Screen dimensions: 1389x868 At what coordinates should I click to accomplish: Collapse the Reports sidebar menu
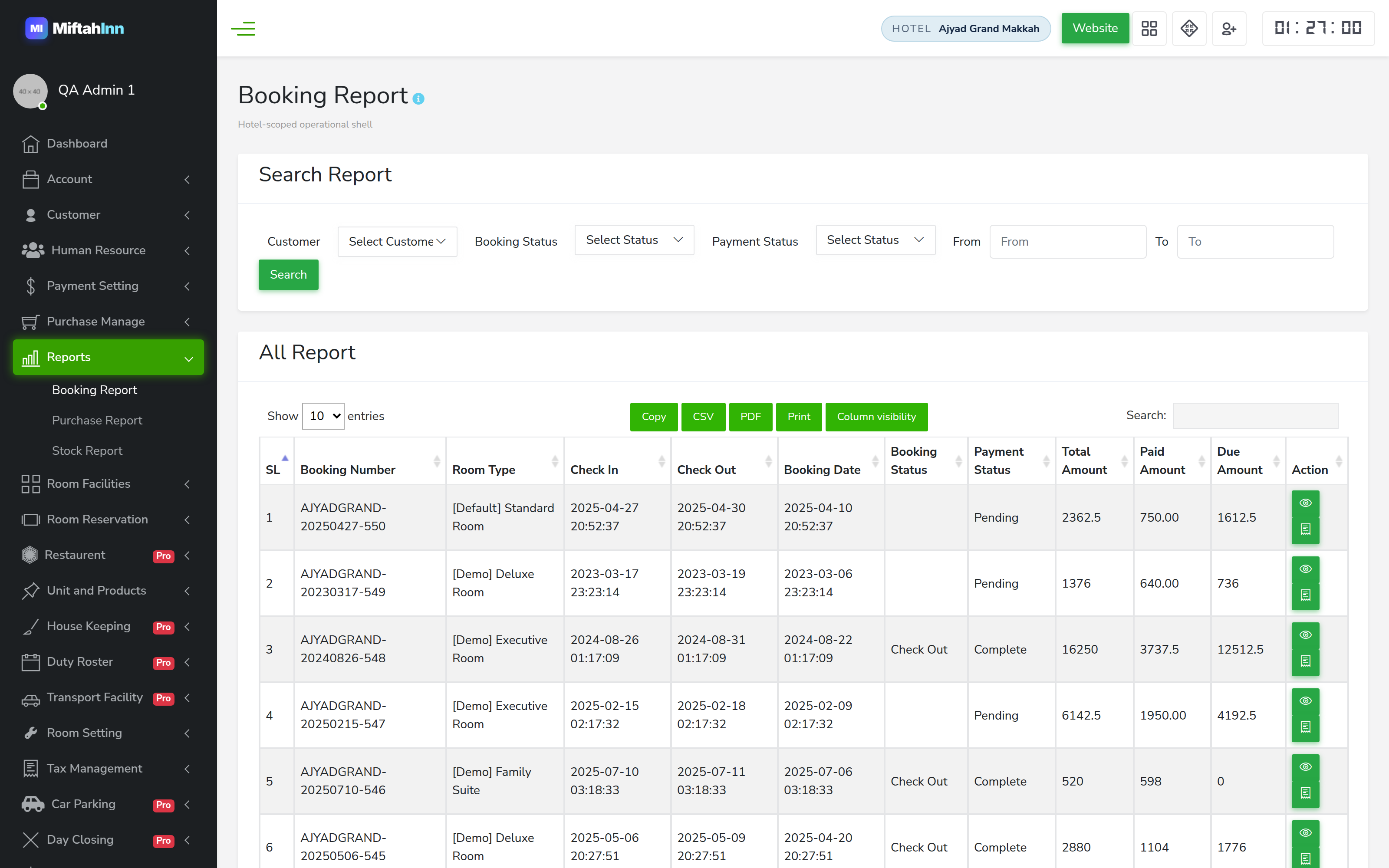coord(108,357)
